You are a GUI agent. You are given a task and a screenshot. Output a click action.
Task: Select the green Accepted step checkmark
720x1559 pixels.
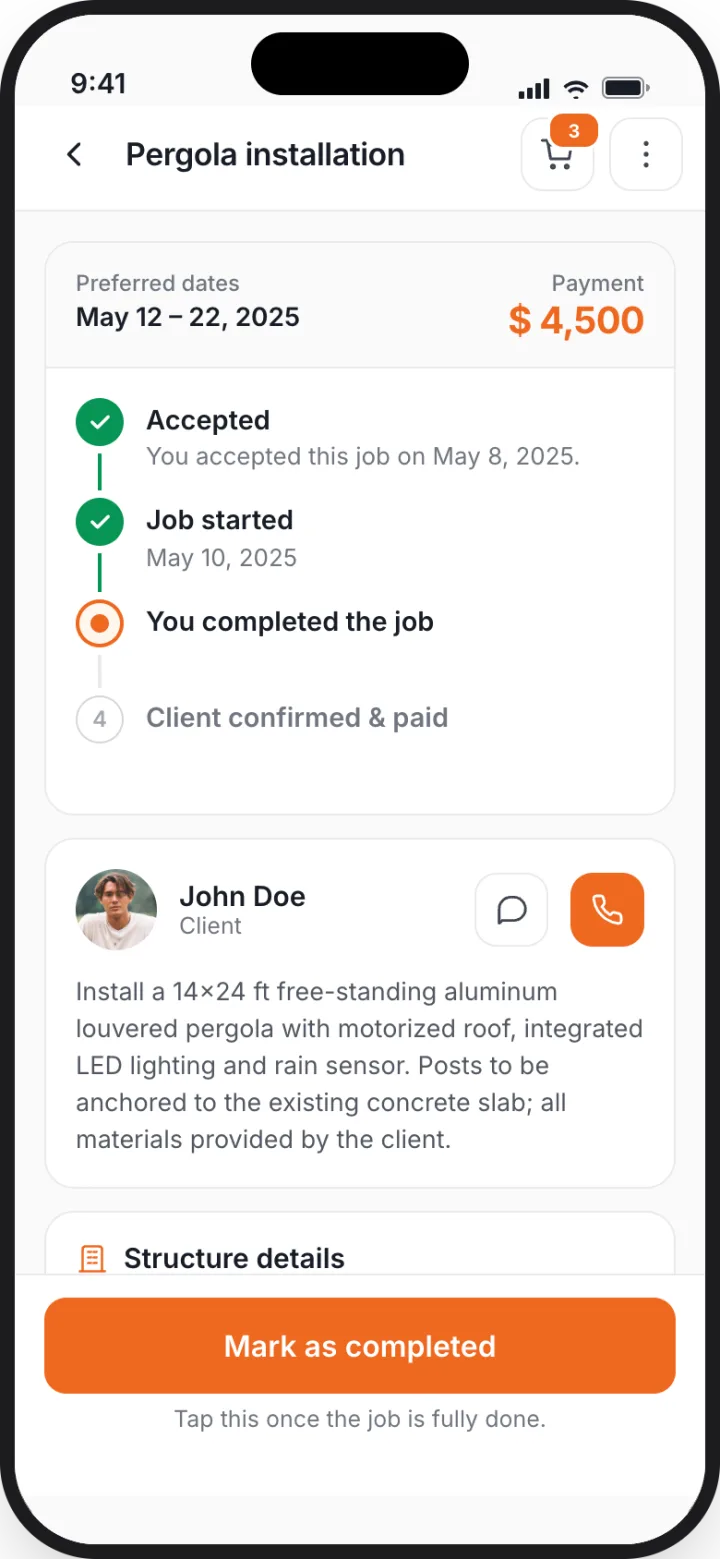(x=100, y=423)
